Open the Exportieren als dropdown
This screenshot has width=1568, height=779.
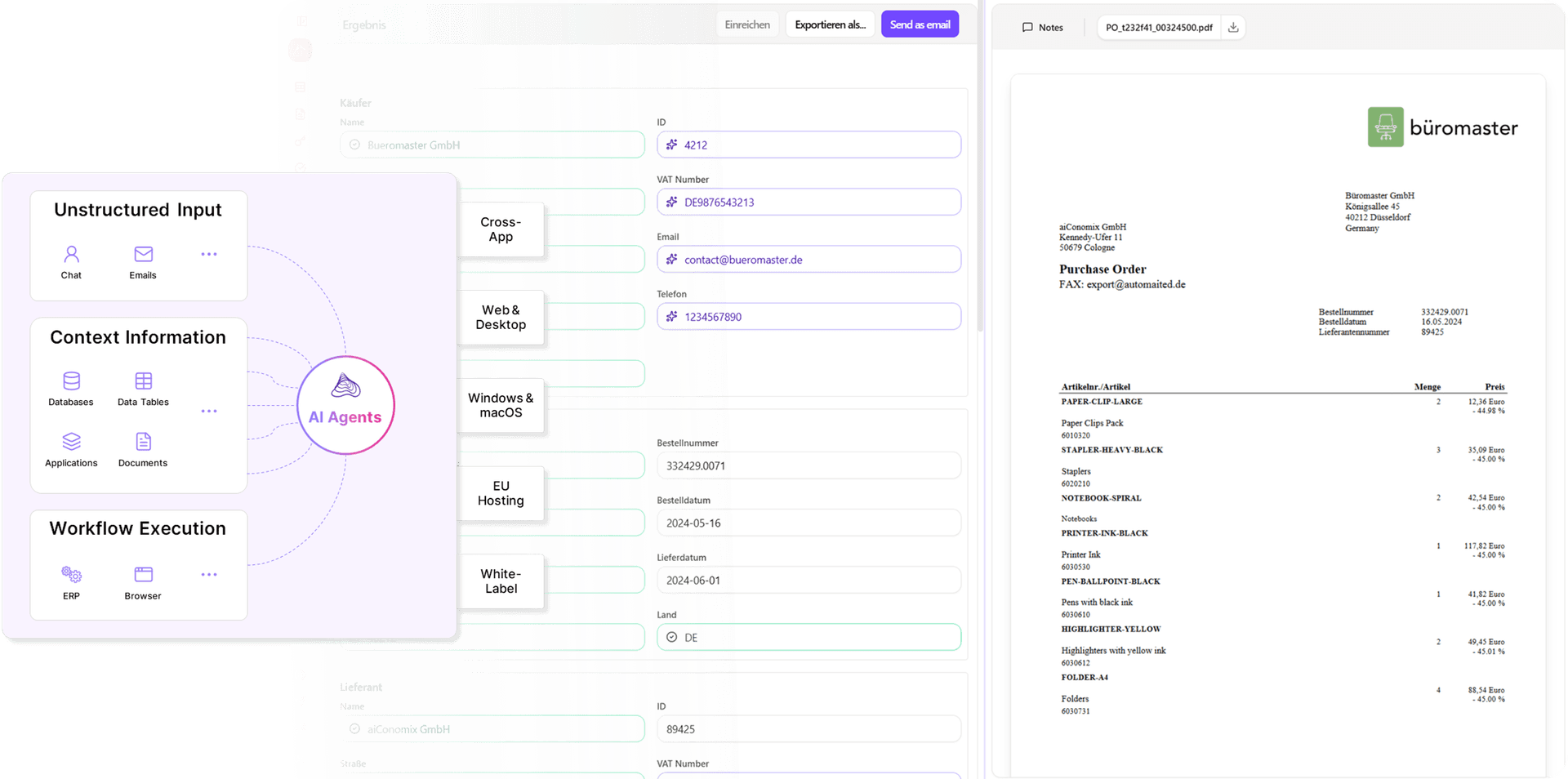coord(830,24)
